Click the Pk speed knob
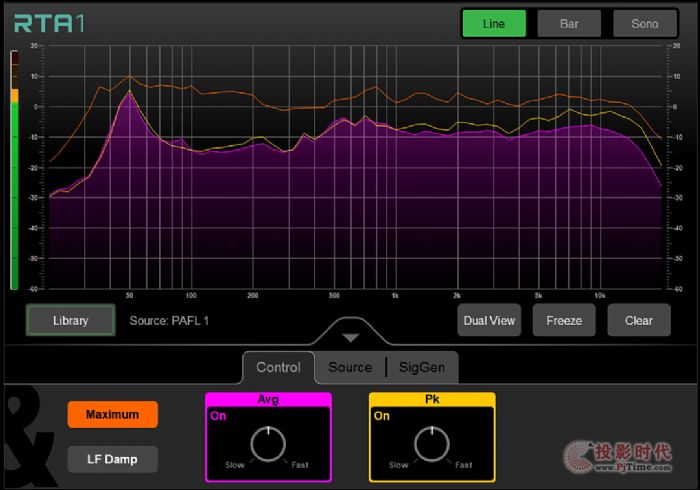This screenshot has width=700, height=490. (432, 445)
